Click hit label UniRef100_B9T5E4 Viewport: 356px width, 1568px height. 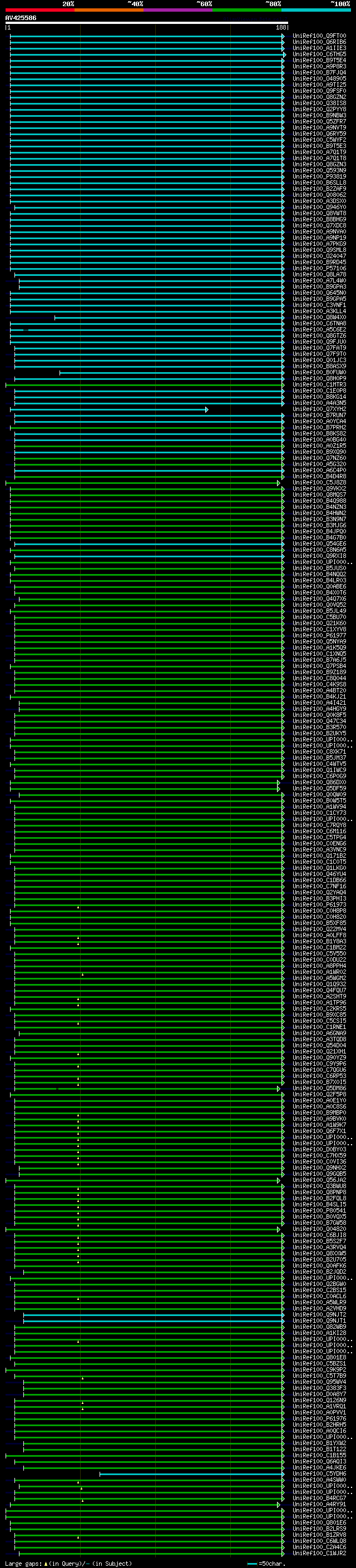[x=319, y=60]
